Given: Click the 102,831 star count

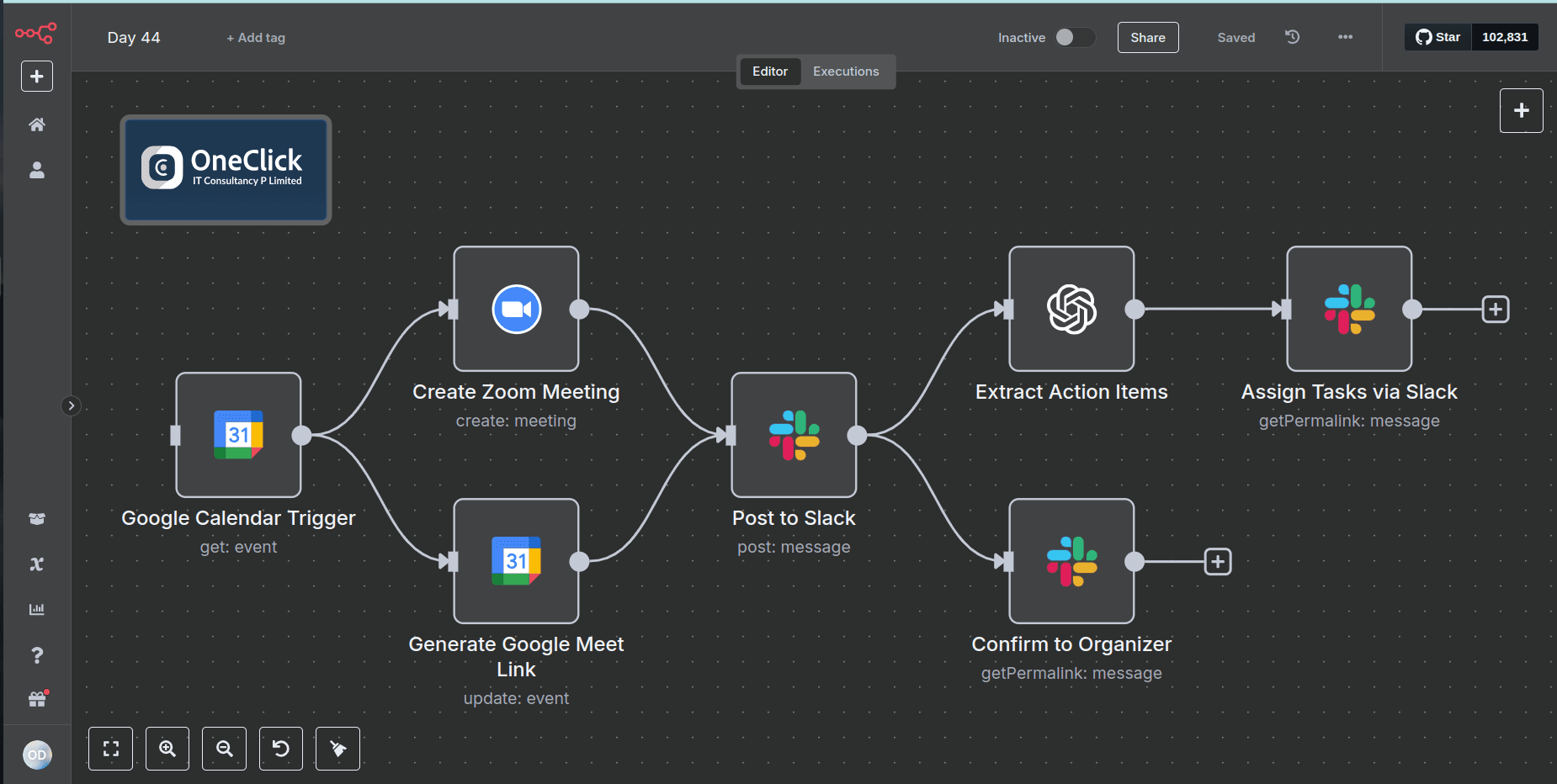Looking at the screenshot, I should [x=1505, y=37].
